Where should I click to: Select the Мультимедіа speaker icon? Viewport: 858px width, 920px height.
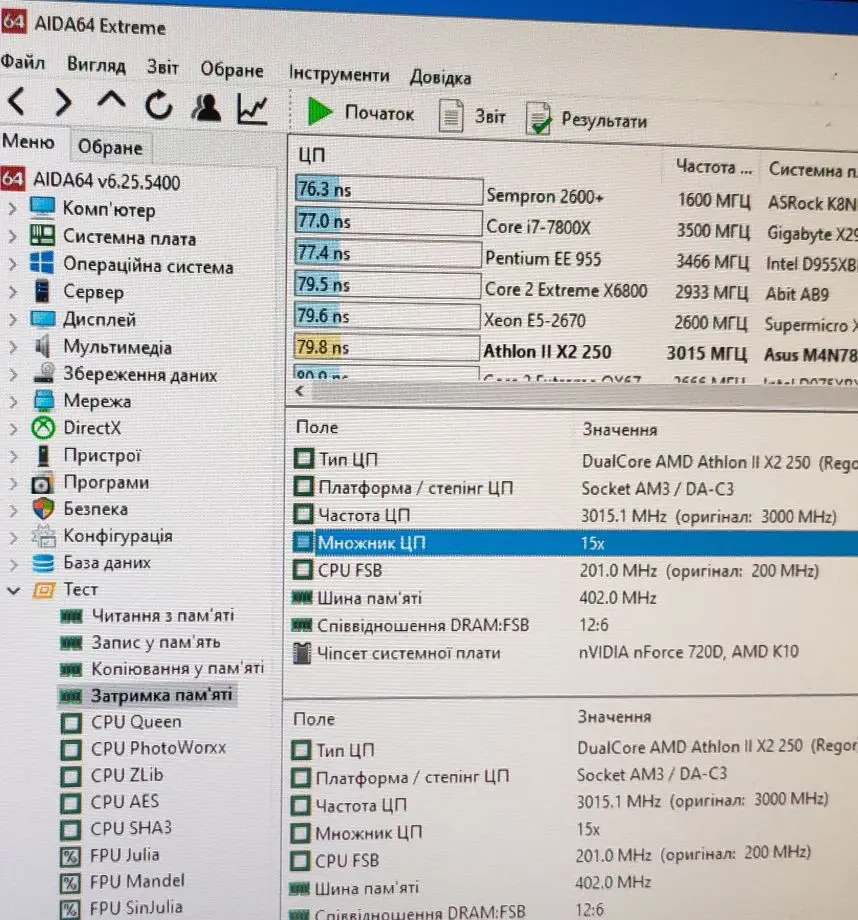pyautogui.click(x=42, y=346)
